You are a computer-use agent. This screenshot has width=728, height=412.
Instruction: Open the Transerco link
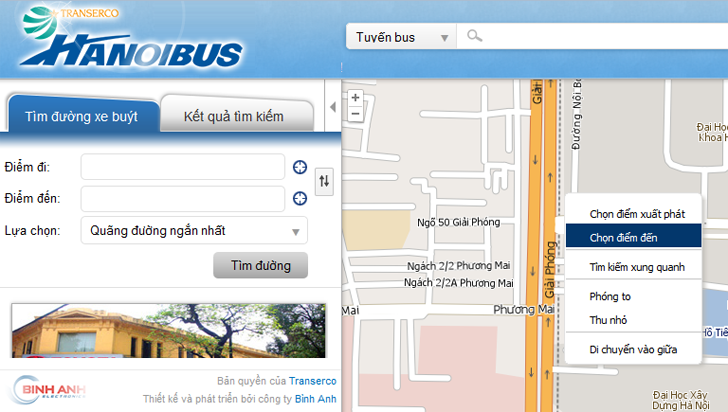click(312, 381)
